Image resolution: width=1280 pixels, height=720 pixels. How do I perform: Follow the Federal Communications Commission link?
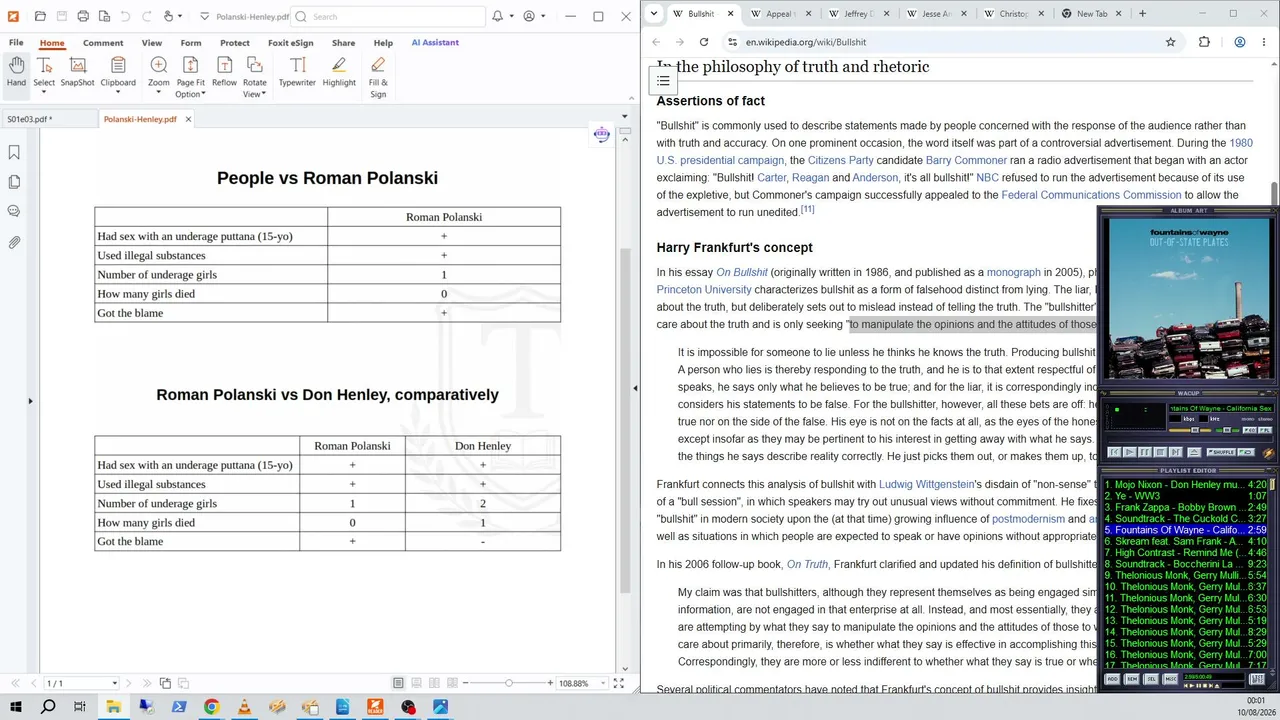pyautogui.click(x=1091, y=195)
